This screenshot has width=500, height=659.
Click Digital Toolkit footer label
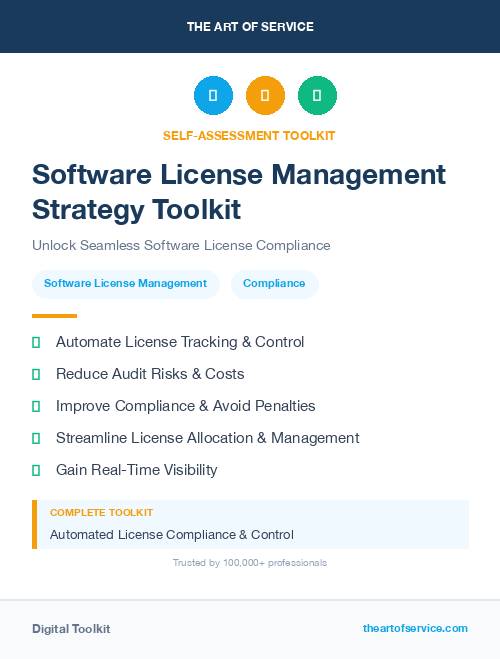click(71, 629)
